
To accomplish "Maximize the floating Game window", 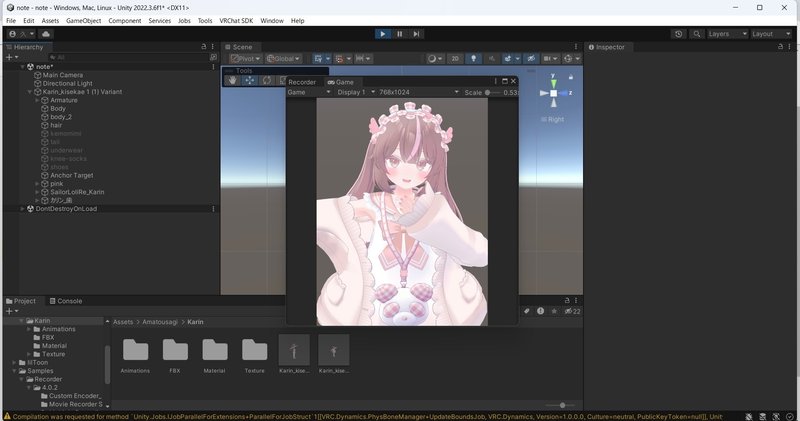I will click(x=505, y=81).
